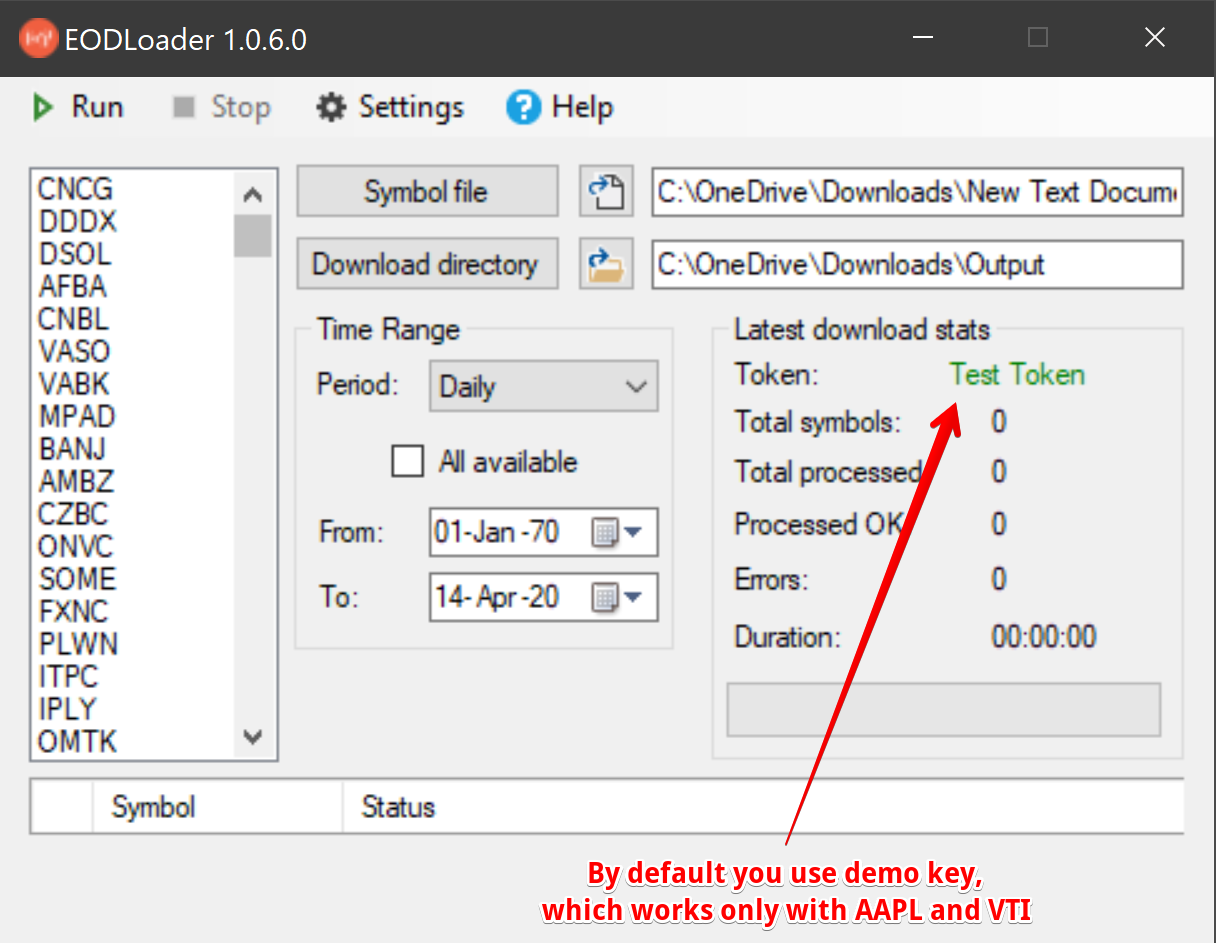Select ITPC in the symbol list
The height and width of the screenshot is (943, 1216).
(x=69, y=676)
